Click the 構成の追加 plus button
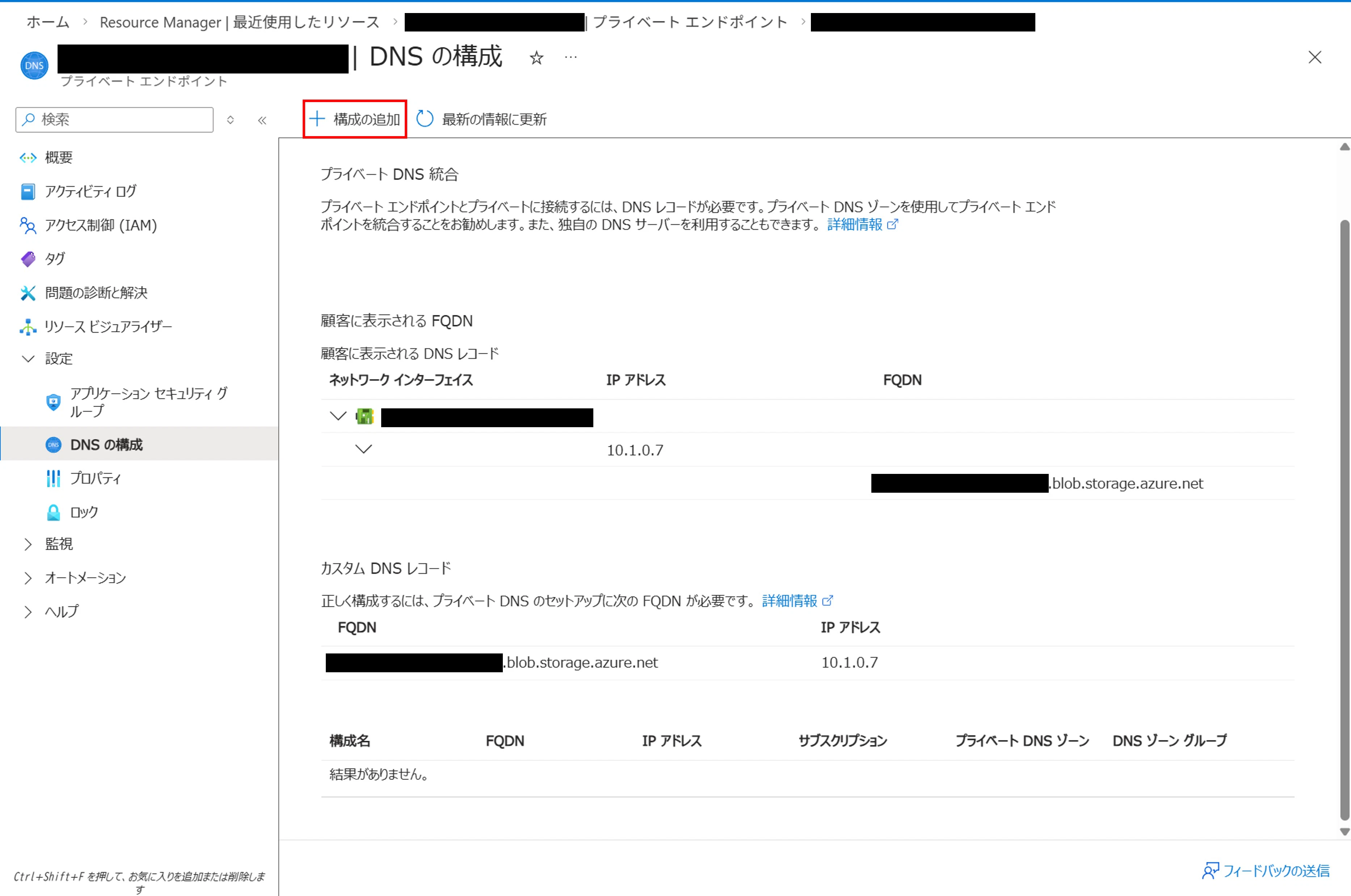The width and height of the screenshot is (1351, 896). click(354, 119)
